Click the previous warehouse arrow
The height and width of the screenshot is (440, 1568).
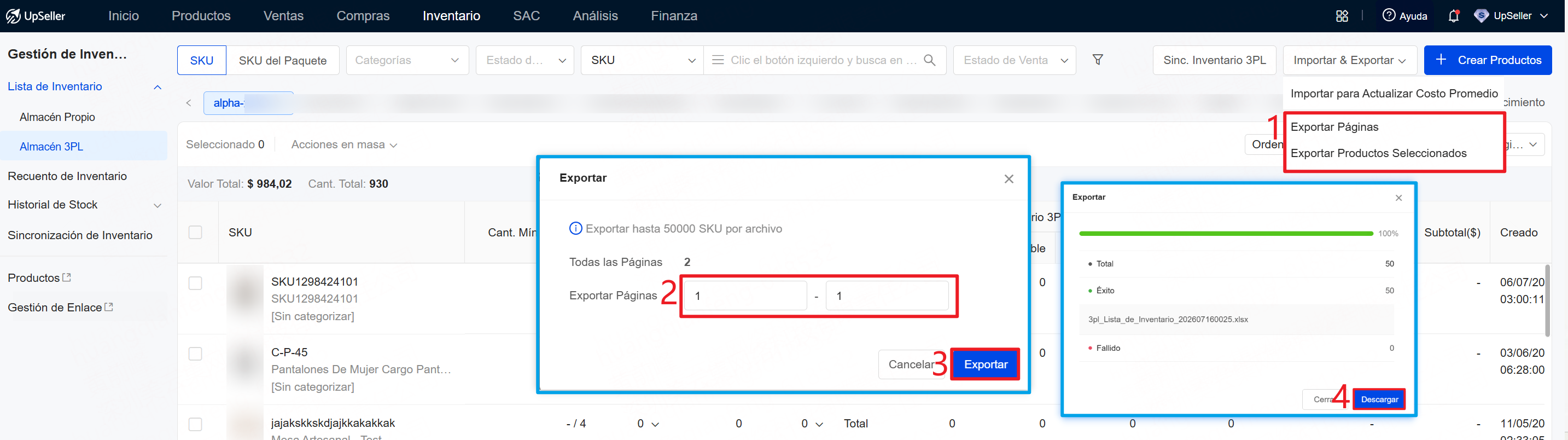(x=189, y=103)
